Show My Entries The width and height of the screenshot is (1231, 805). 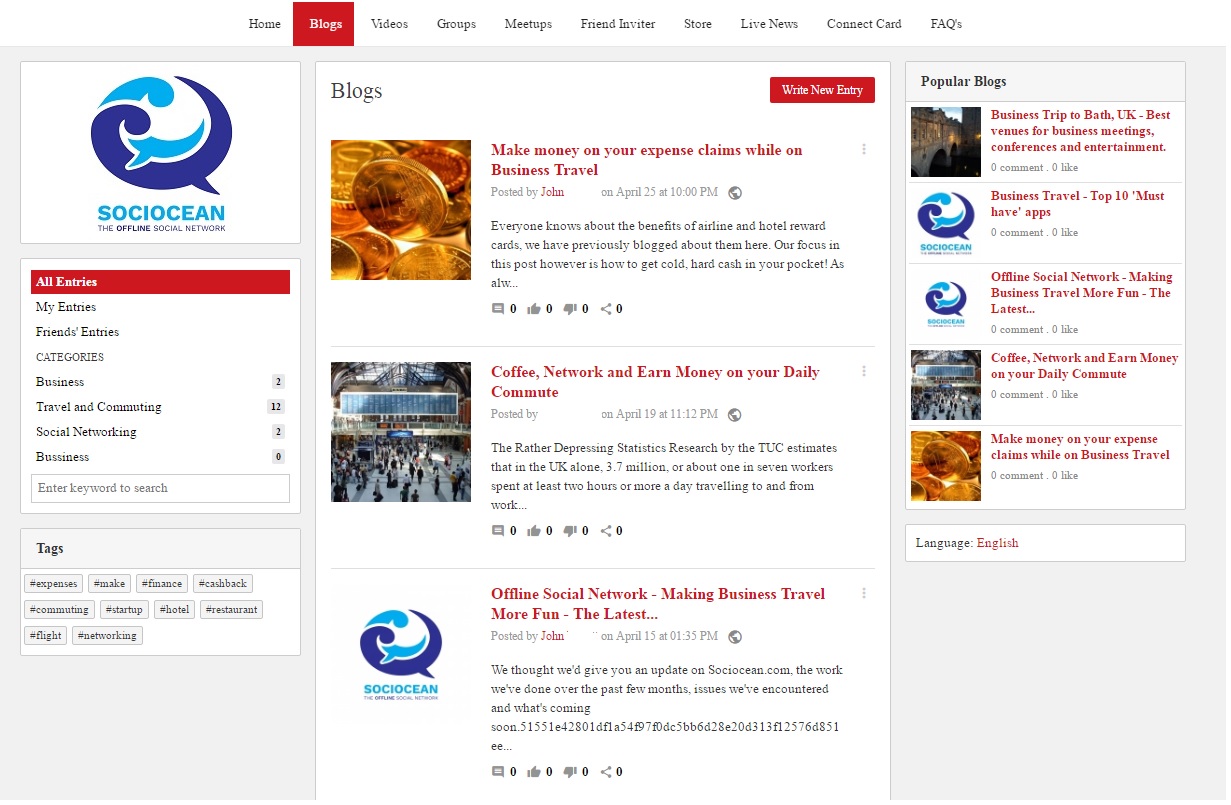(161, 307)
